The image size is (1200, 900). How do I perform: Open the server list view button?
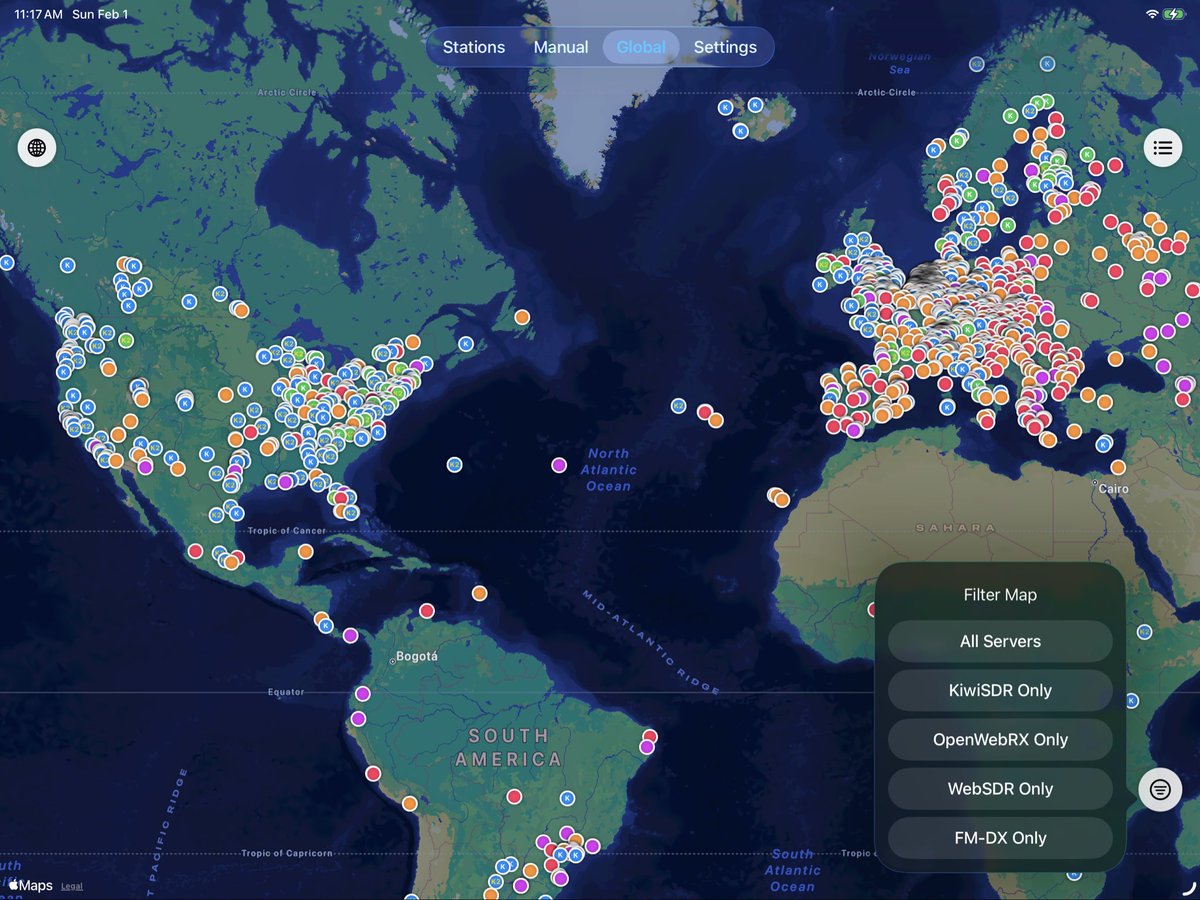pyautogui.click(x=1162, y=148)
